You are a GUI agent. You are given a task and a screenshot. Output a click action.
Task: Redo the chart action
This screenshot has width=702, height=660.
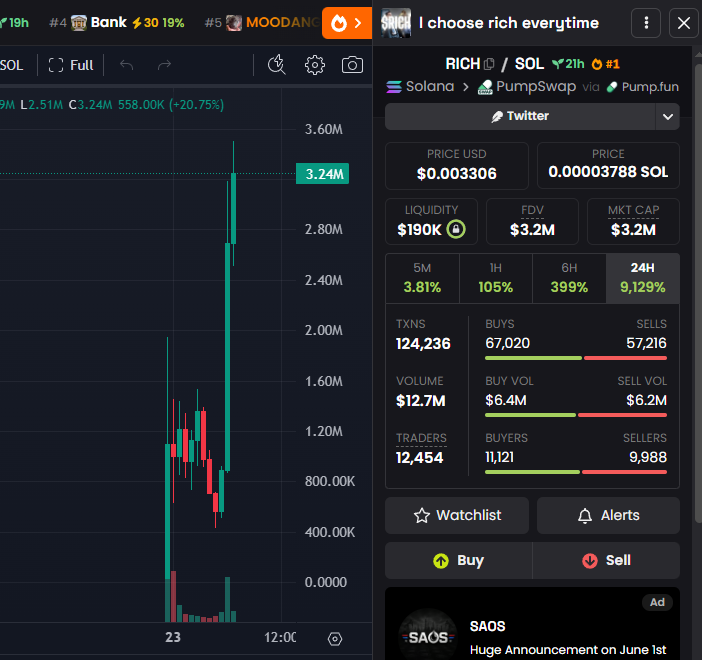click(x=164, y=65)
